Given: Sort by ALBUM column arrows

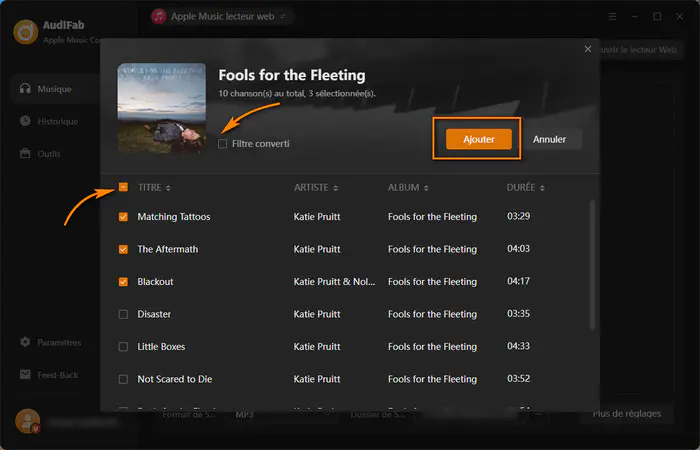Looking at the screenshot, I should pyautogui.click(x=426, y=188).
